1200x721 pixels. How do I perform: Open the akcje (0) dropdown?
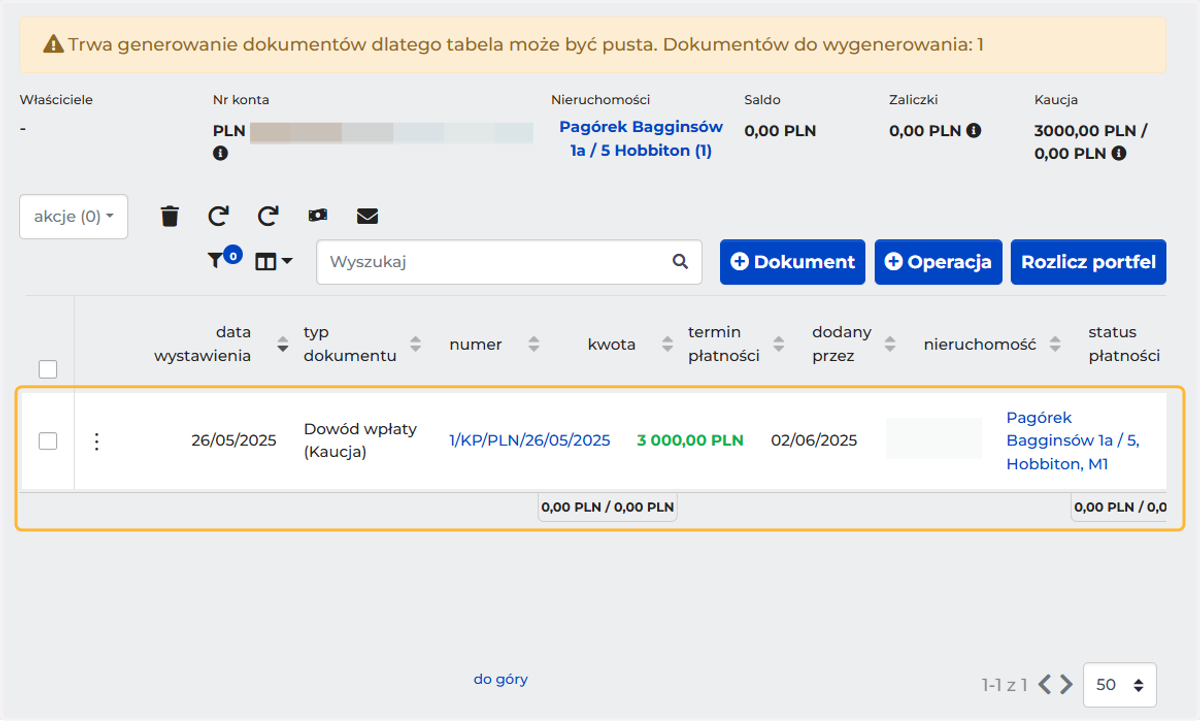point(73,216)
